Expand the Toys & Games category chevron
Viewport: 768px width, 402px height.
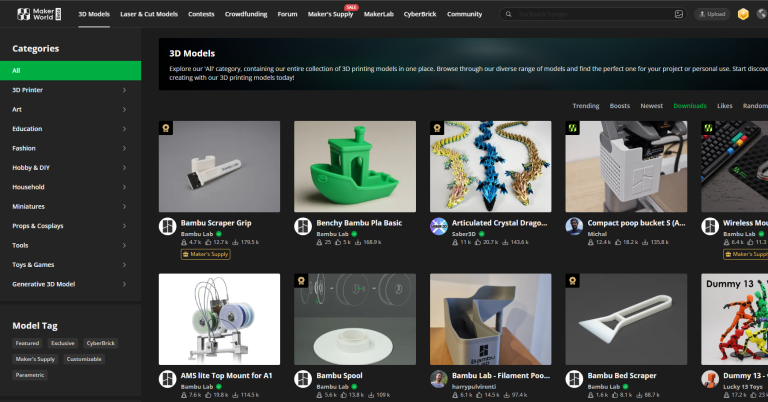124,265
